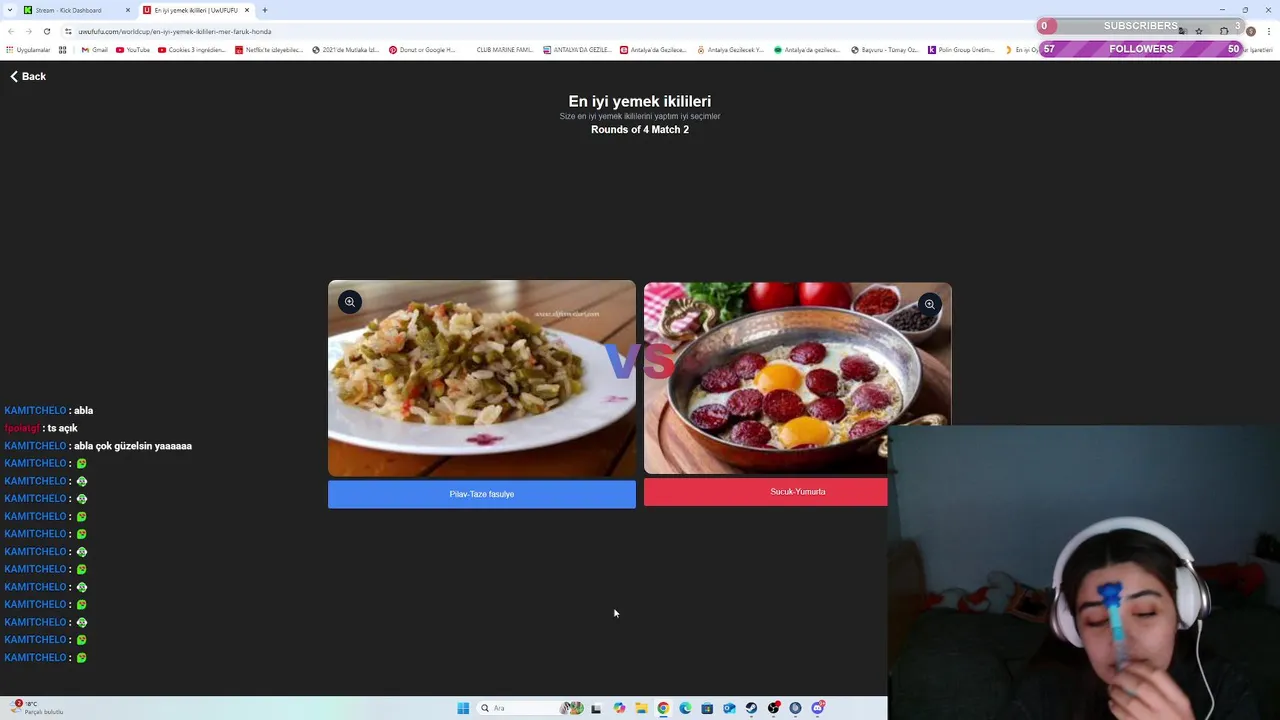The image size is (1280, 720).
Task: Select the sucuk and eggs pan photo
Action: point(797,378)
